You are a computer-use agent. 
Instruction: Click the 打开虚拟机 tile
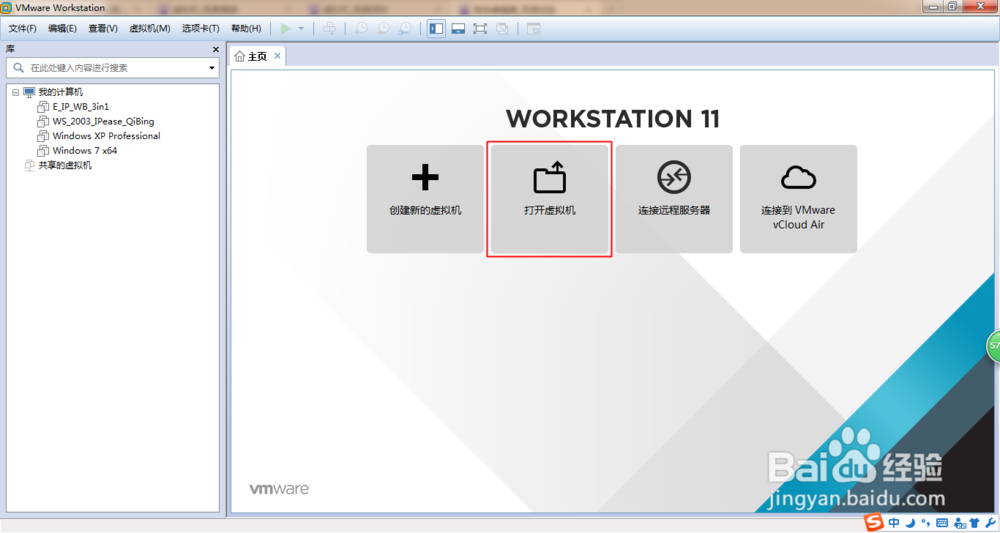(550, 199)
